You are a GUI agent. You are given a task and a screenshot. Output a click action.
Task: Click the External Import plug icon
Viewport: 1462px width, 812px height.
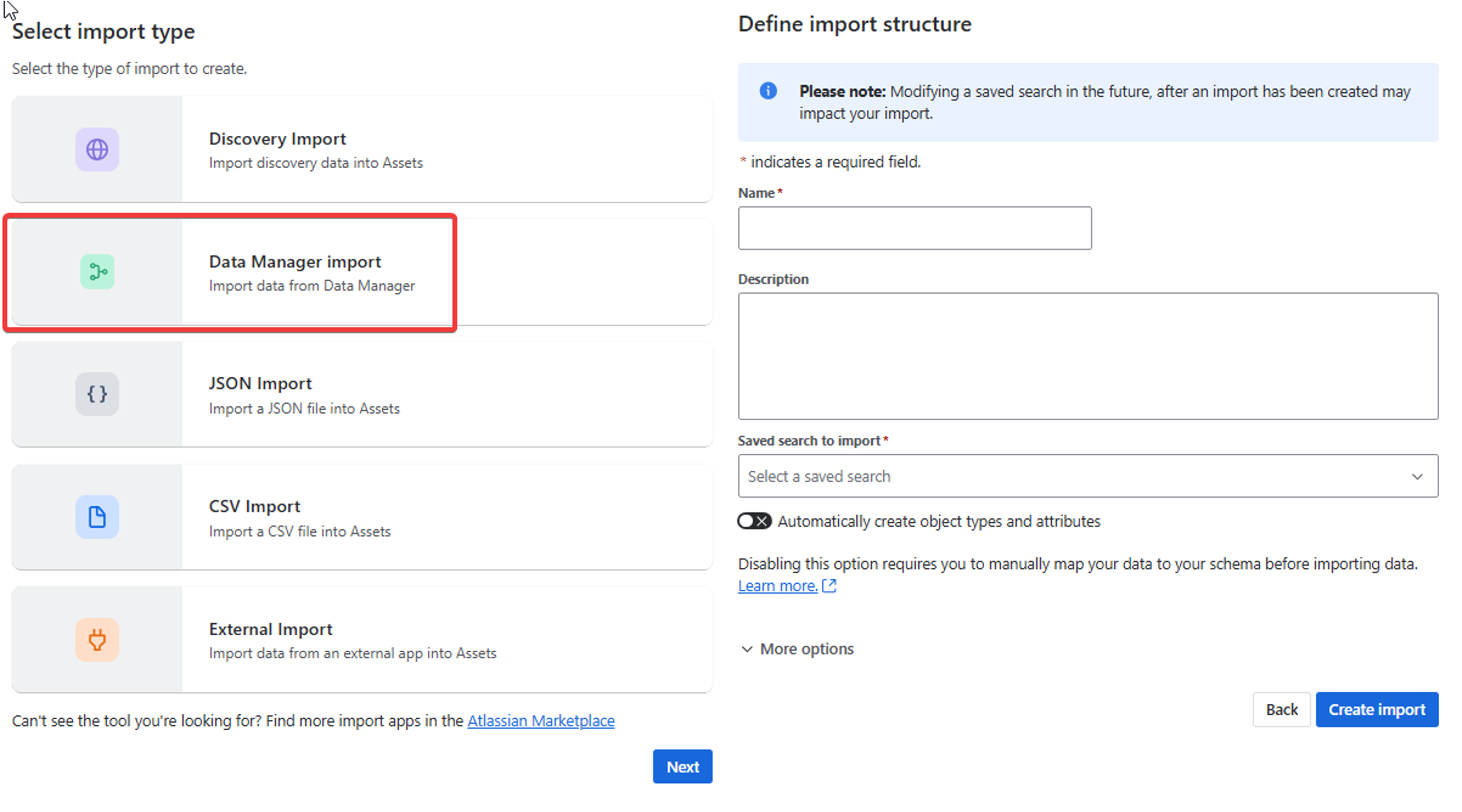[97, 640]
